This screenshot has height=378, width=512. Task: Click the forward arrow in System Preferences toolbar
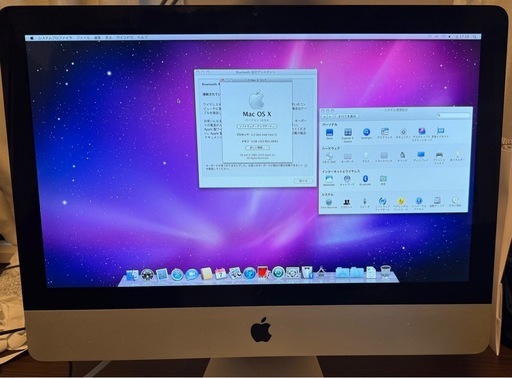click(330, 116)
